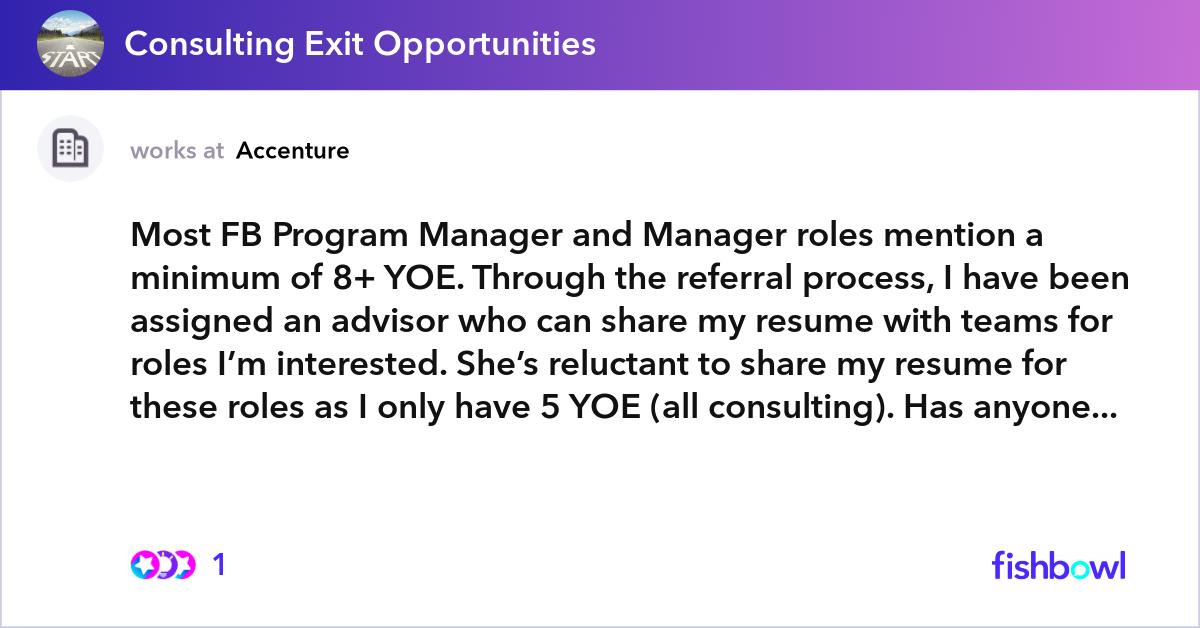Click the grey company building avatar icon

[x=70, y=149]
